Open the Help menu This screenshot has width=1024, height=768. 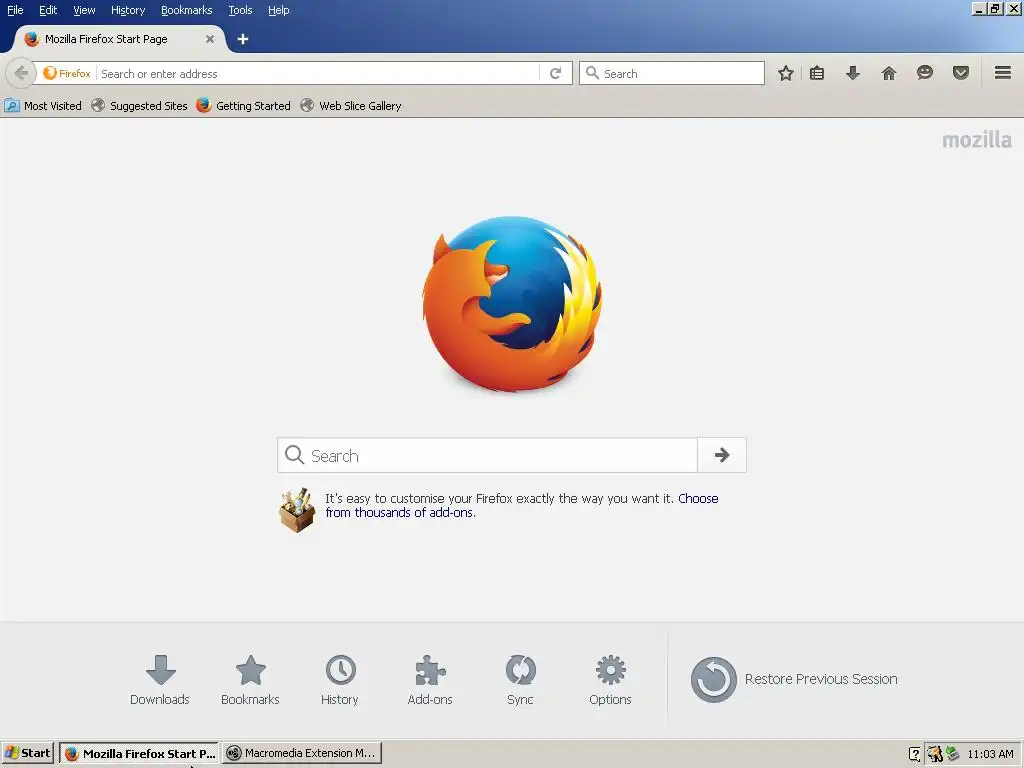pyautogui.click(x=278, y=10)
